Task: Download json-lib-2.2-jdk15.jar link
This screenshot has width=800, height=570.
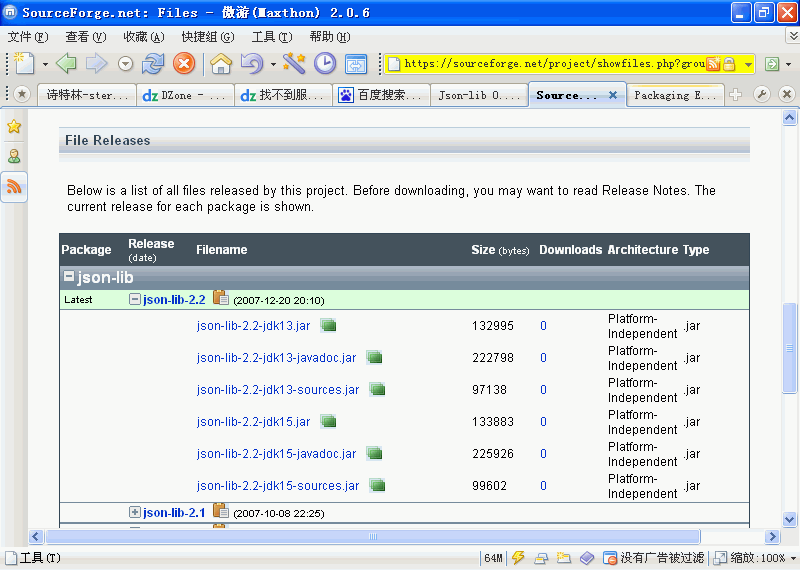Action: pyautogui.click(x=253, y=422)
